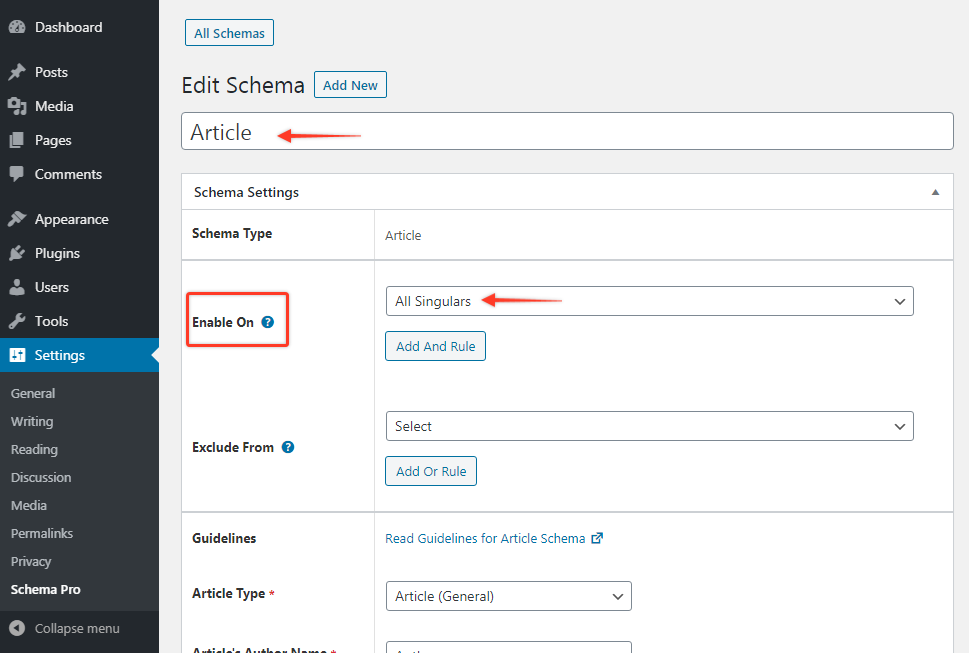Click the Comments bubble icon

tap(17, 174)
